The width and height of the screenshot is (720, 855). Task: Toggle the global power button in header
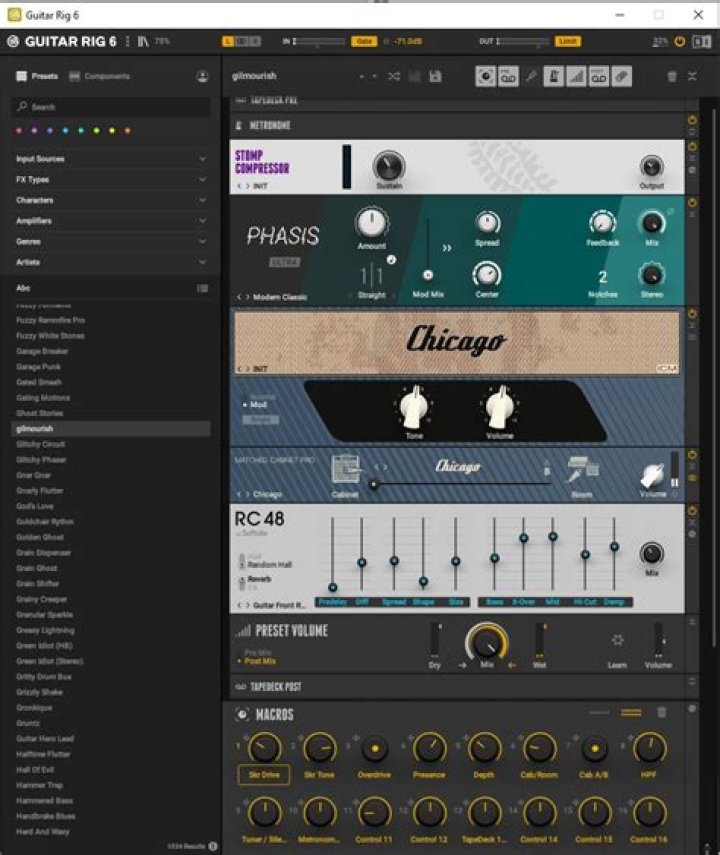(x=680, y=41)
